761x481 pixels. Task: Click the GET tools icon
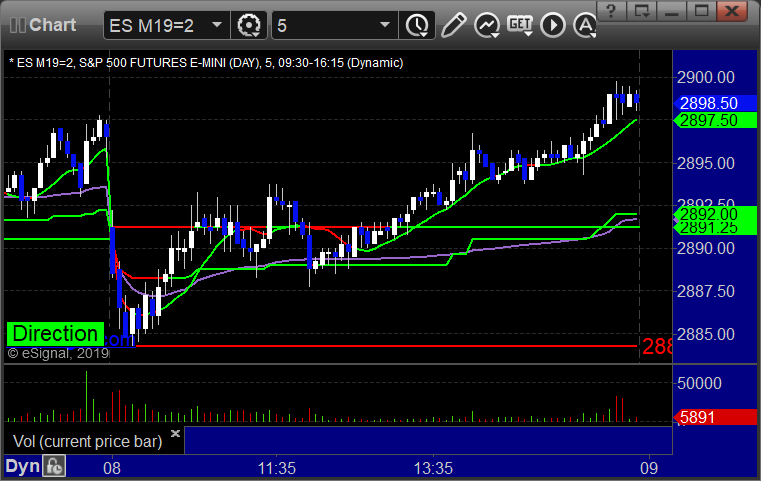click(x=519, y=24)
